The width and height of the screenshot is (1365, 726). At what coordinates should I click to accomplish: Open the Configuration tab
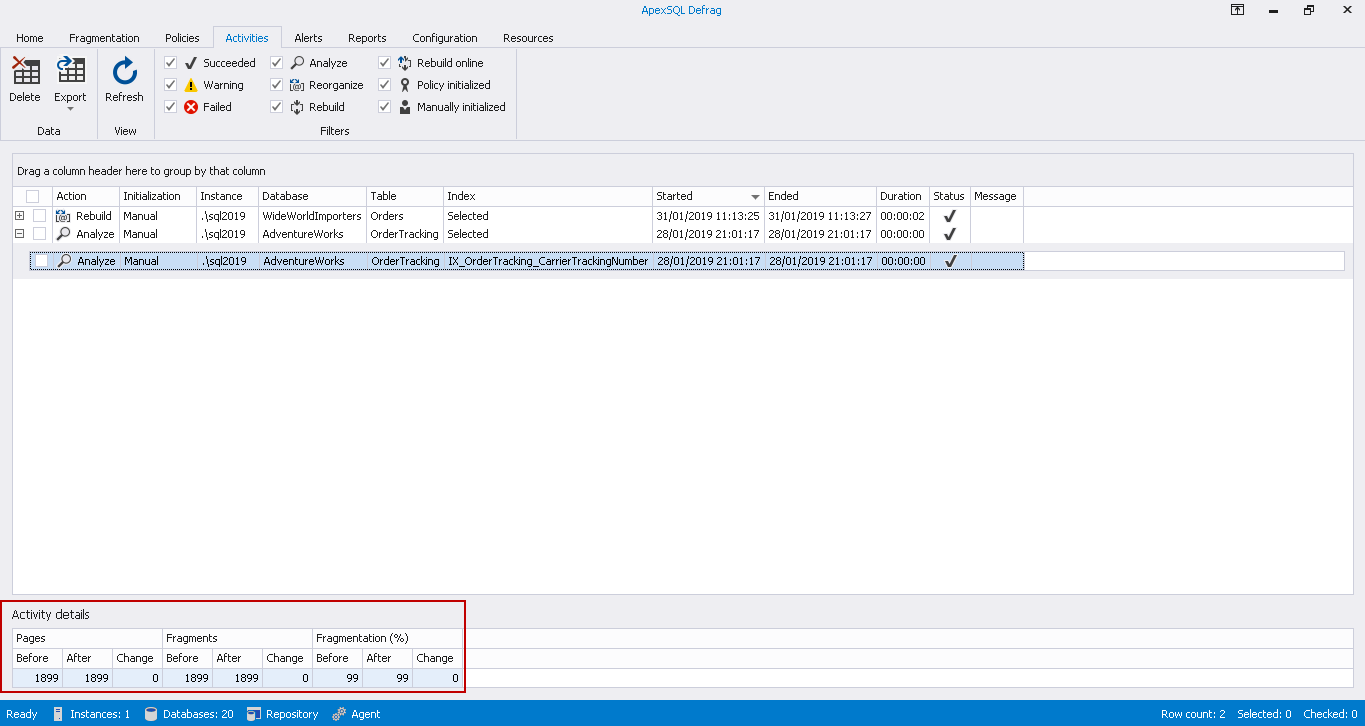tap(444, 38)
